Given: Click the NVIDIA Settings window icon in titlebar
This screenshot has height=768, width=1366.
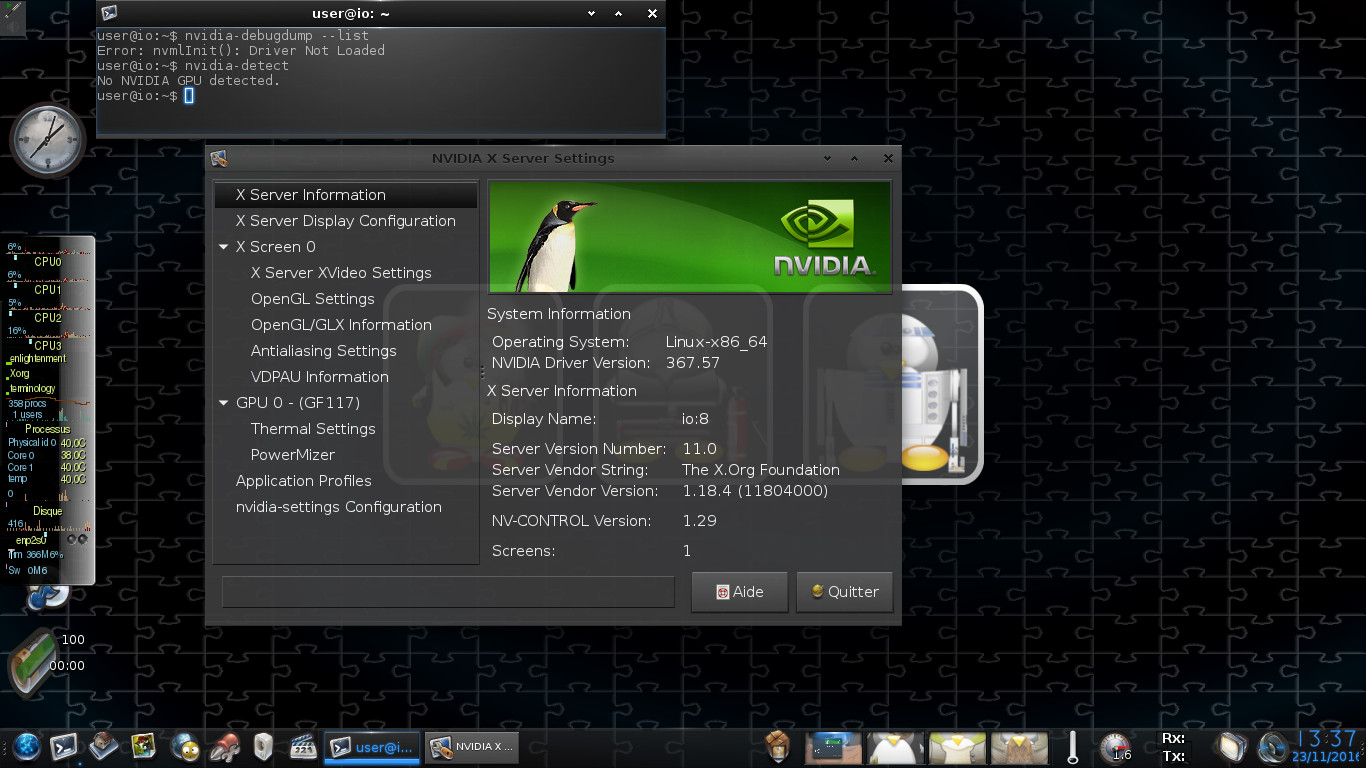Looking at the screenshot, I should tap(219, 158).
